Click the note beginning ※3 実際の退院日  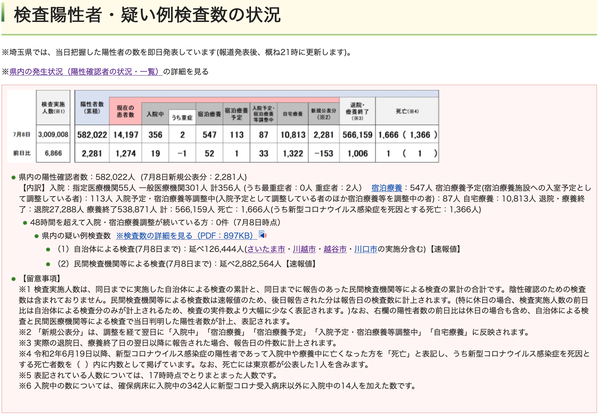(x=178, y=343)
